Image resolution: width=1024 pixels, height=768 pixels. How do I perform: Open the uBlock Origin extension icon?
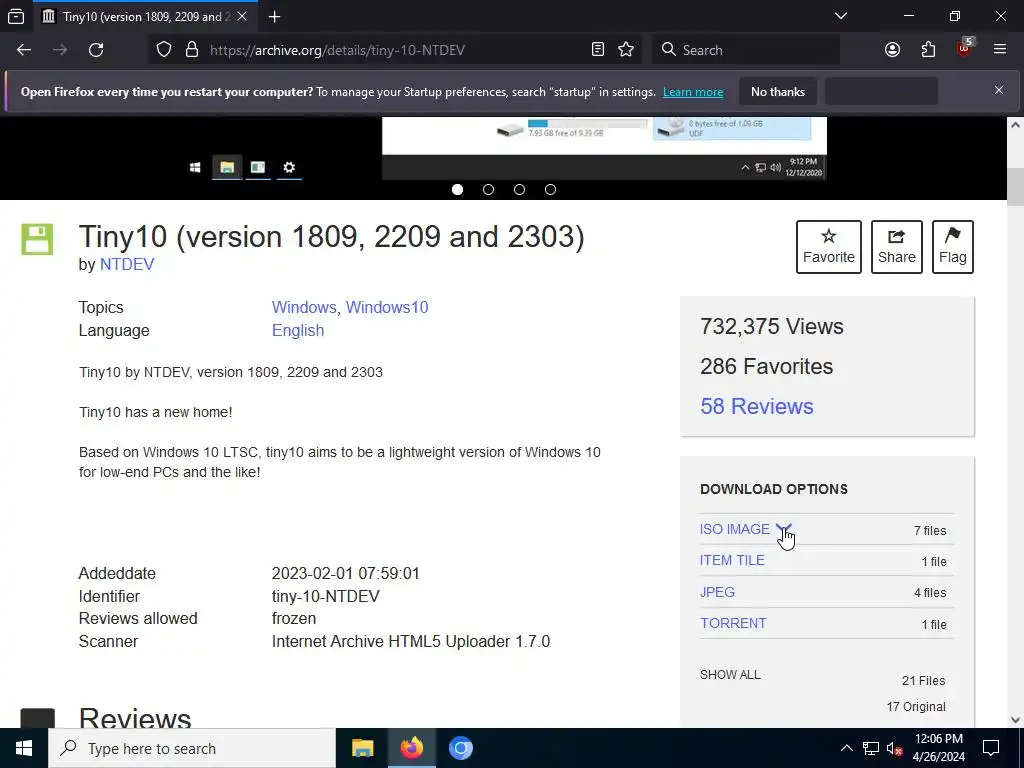pyautogui.click(x=965, y=48)
